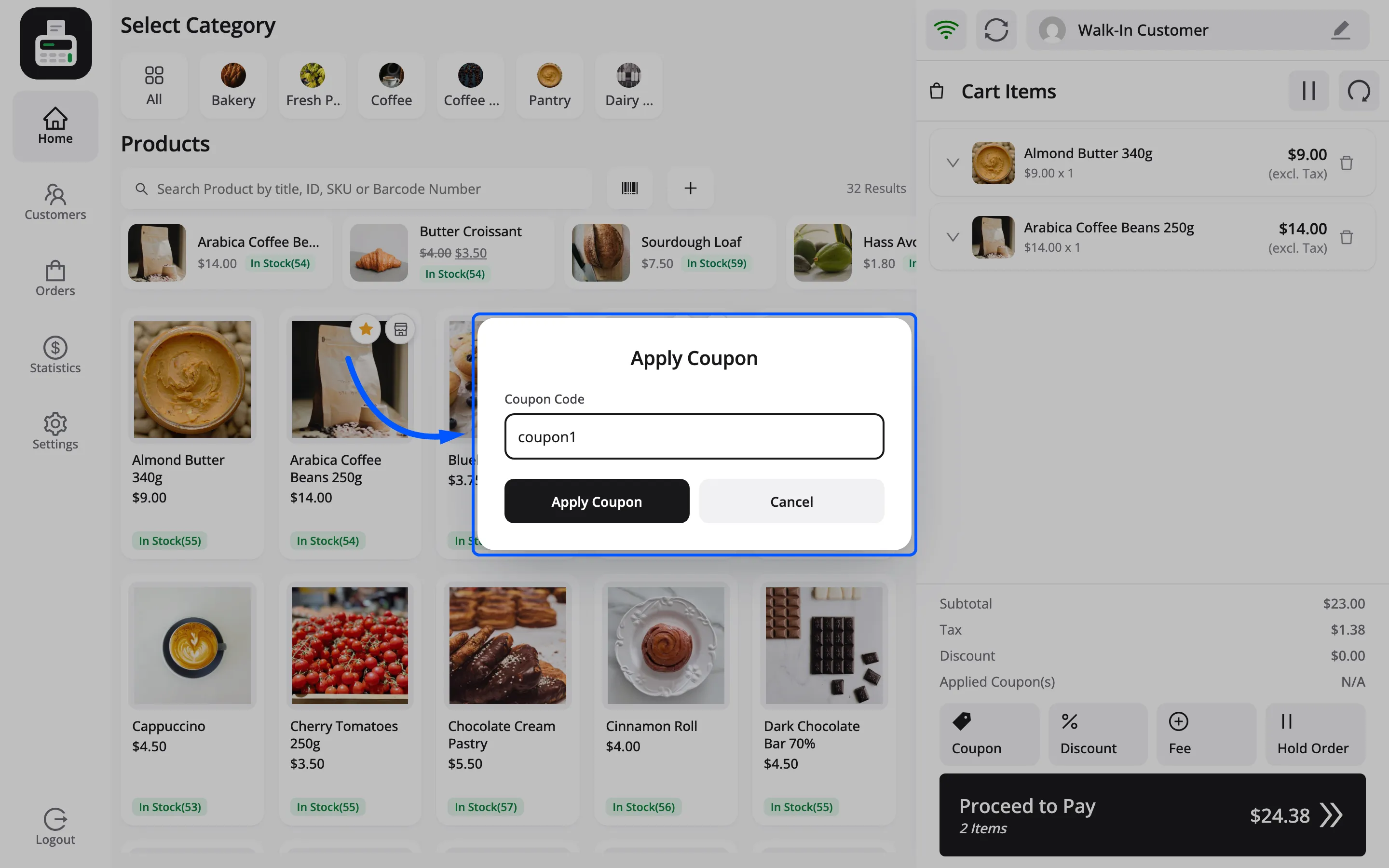Select the Dairy category
1389x868 pixels.
(x=629, y=86)
